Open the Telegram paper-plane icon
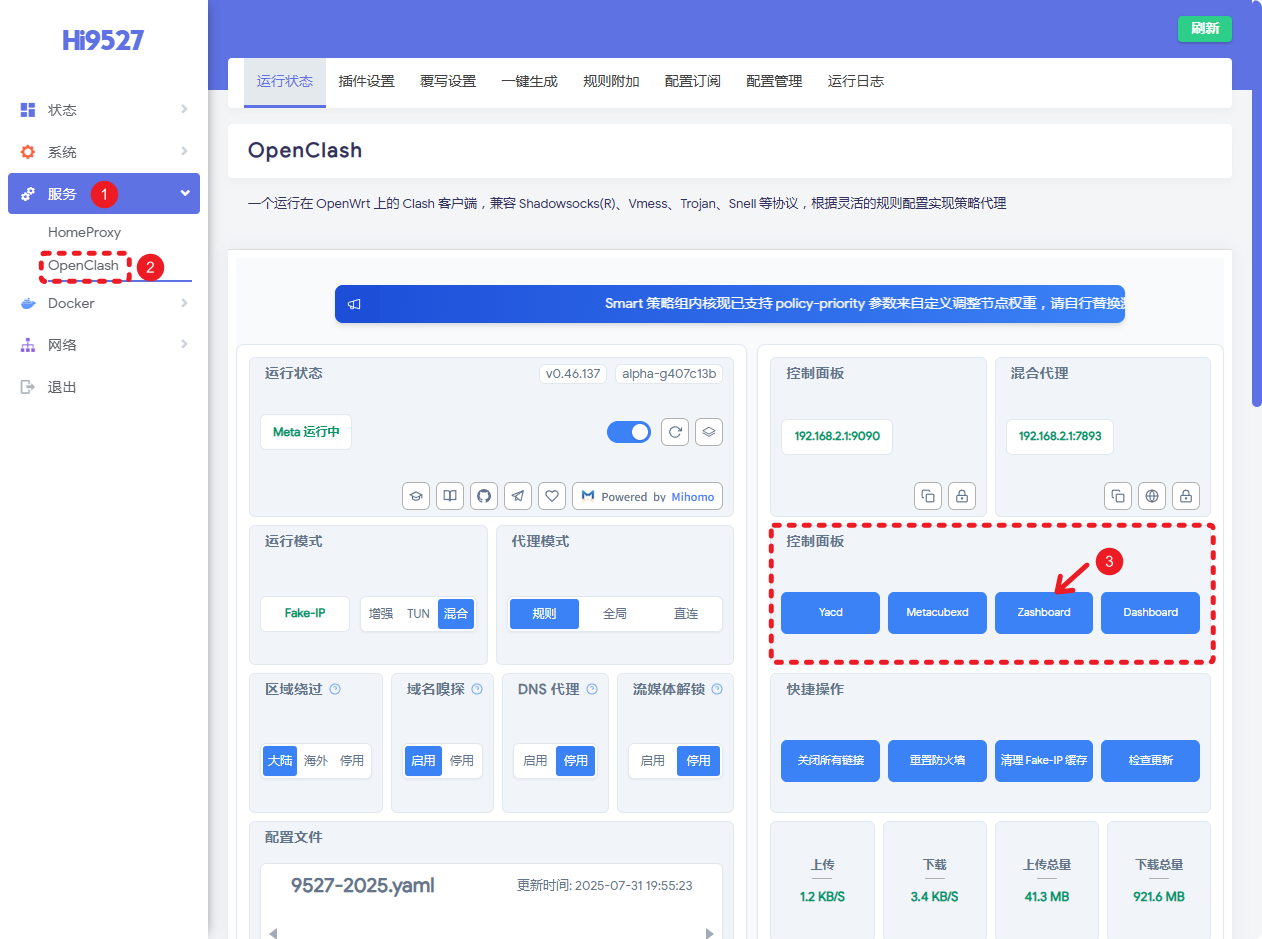The width and height of the screenshot is (1262, 939). pos(518,496)
